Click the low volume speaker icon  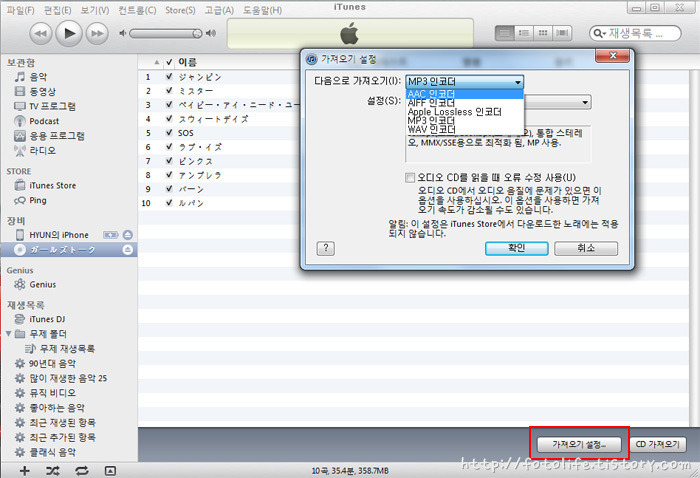pos(122,33)
